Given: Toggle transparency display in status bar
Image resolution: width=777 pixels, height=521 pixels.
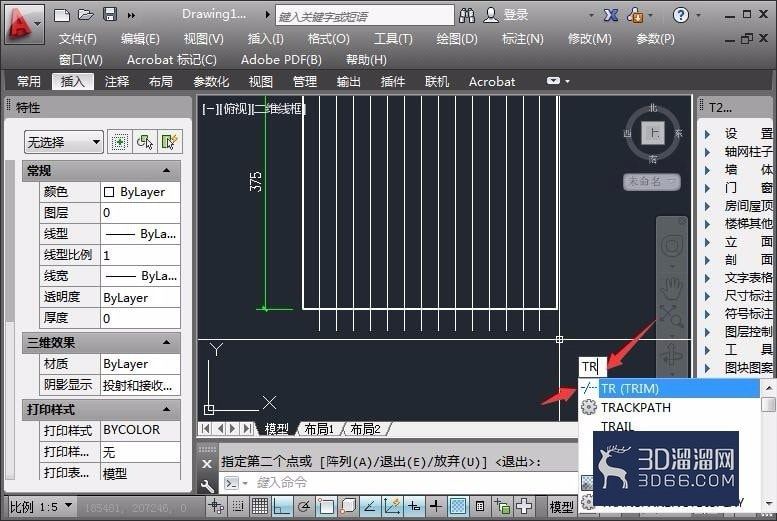Looking at the screenshot, I should (457, 506).
